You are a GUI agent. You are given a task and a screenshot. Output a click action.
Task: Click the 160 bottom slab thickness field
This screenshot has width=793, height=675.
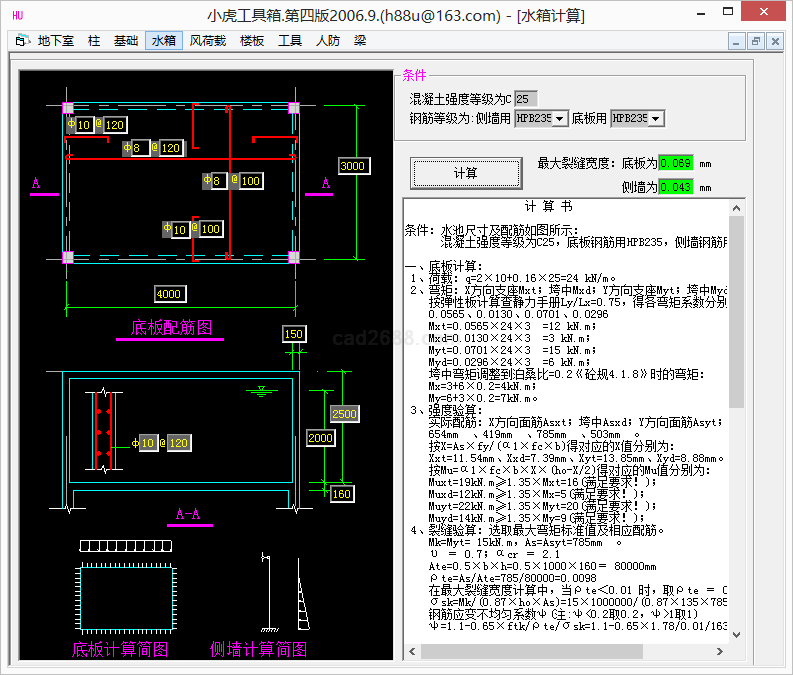342,493
